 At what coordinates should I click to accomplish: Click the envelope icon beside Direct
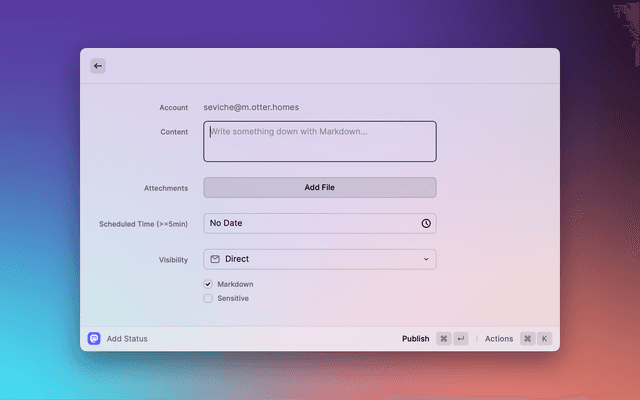coord(215,259)
